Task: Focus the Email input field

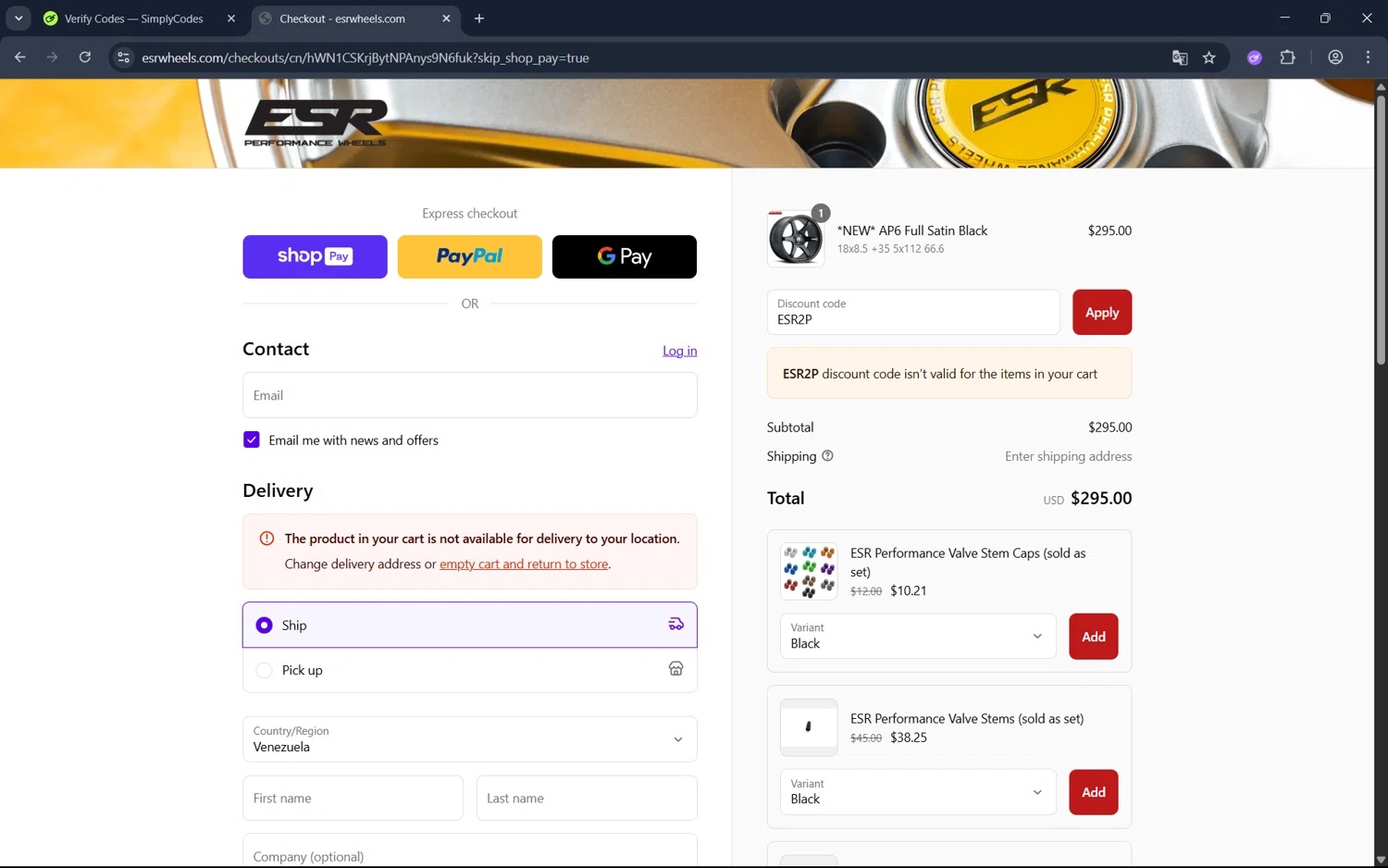Action: click(x=470, y=395)
